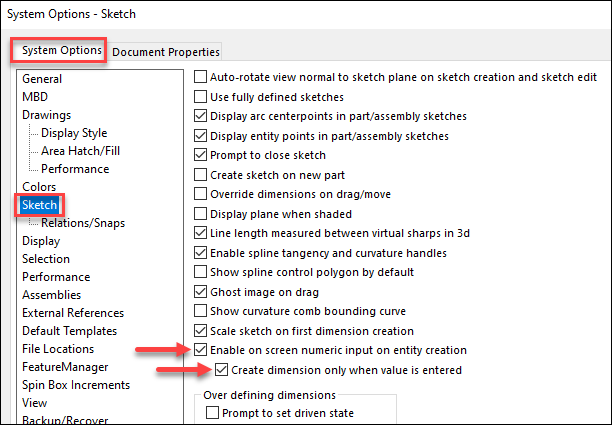
Task: Enable Prompt to set driven state
Action: pos(212,413)
